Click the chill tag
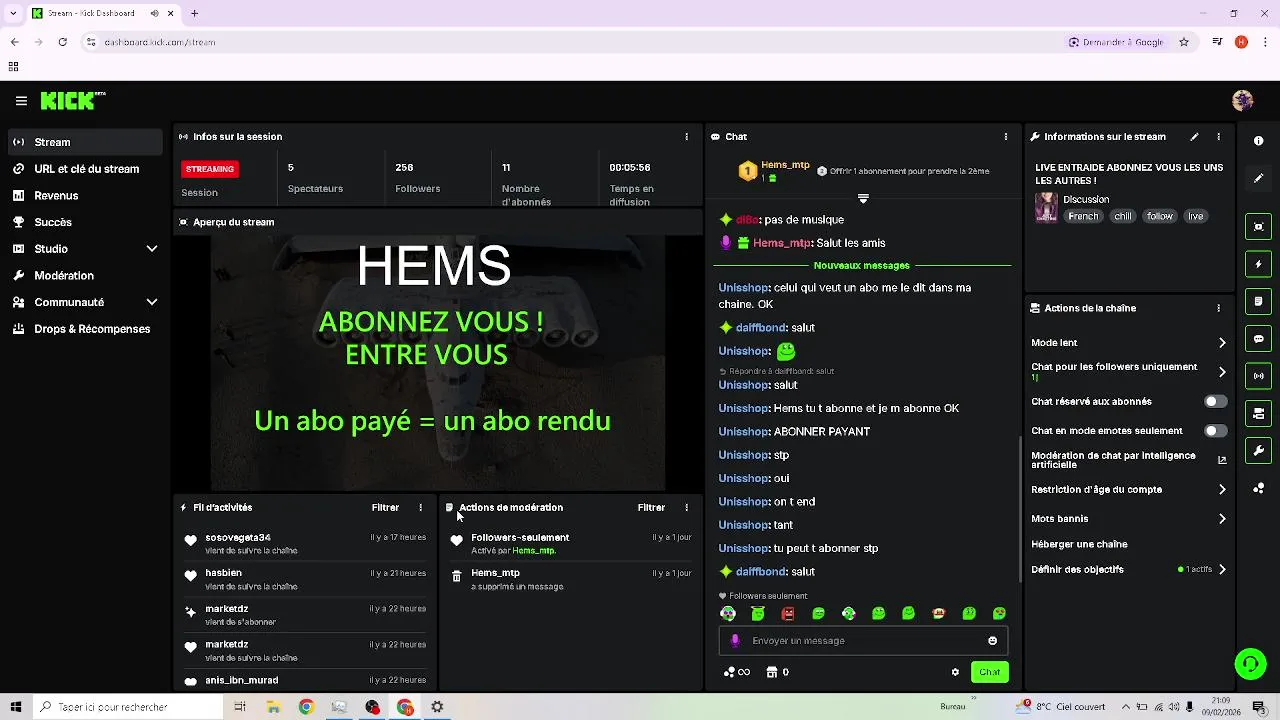This screenshot has height=720, width=1280. click(x=1123, y=216)
